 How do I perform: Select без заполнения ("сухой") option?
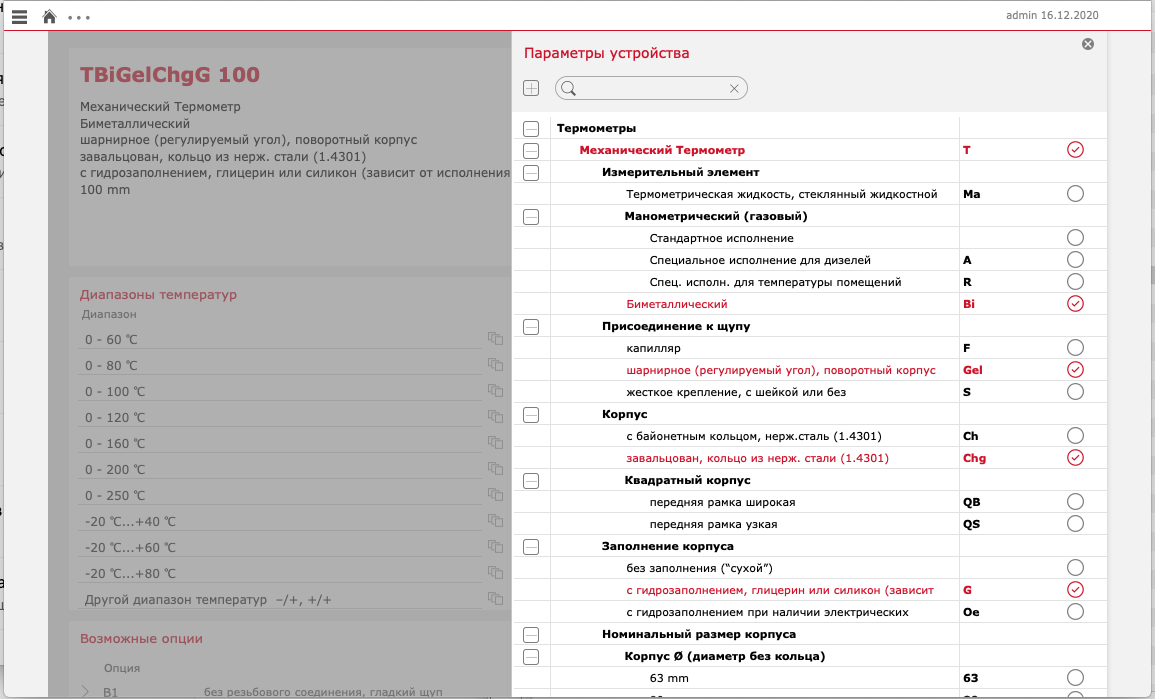click(1075, 567)
